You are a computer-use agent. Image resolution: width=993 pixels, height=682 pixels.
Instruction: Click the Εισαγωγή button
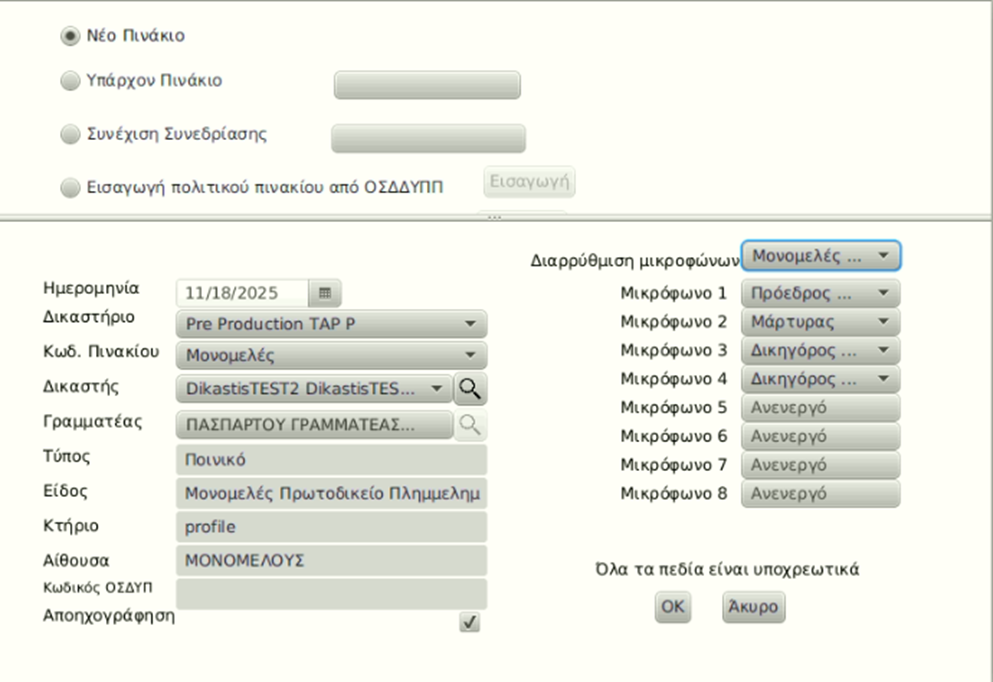pyautogui.click(x=530, y=182)
